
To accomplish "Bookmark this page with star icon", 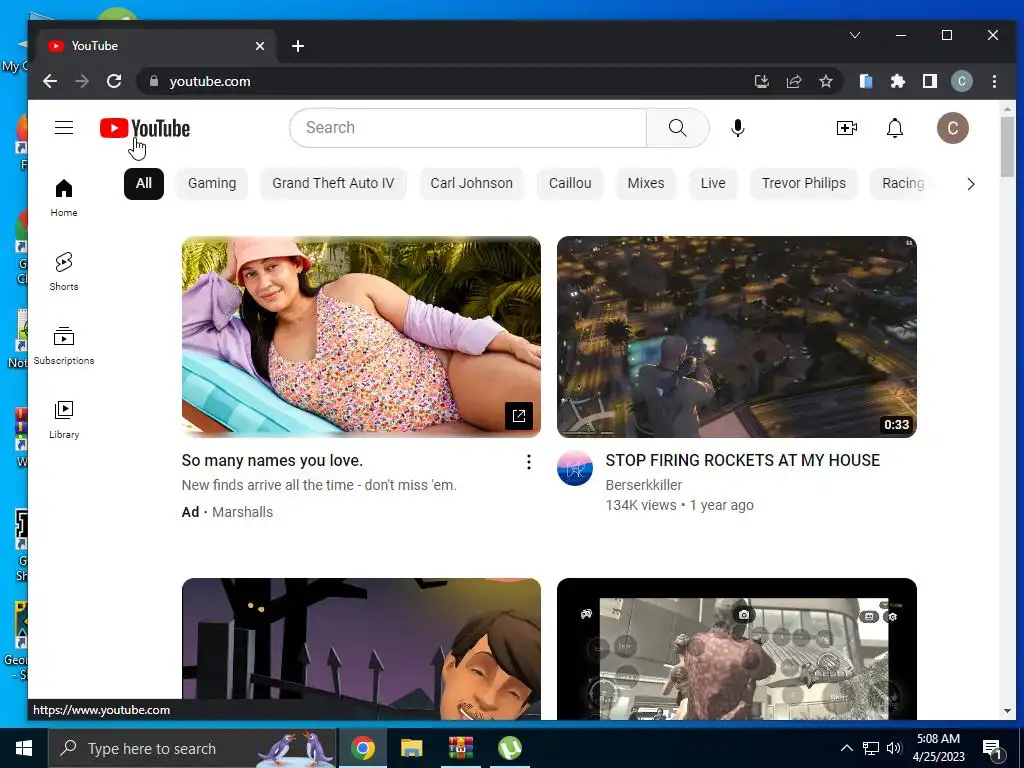I will coord(826,81).
